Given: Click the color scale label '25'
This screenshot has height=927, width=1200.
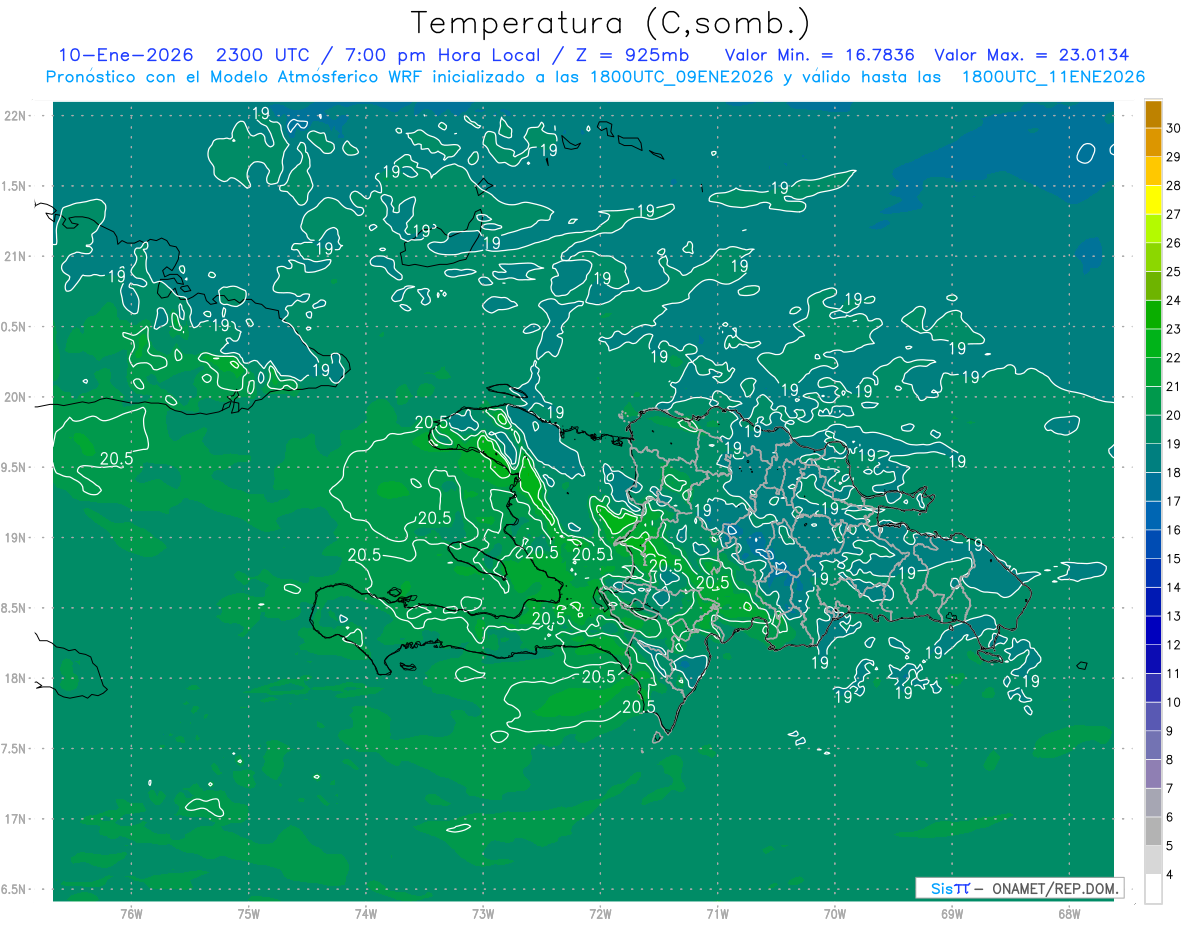Looking at the screenshot, I should 1174,272.
